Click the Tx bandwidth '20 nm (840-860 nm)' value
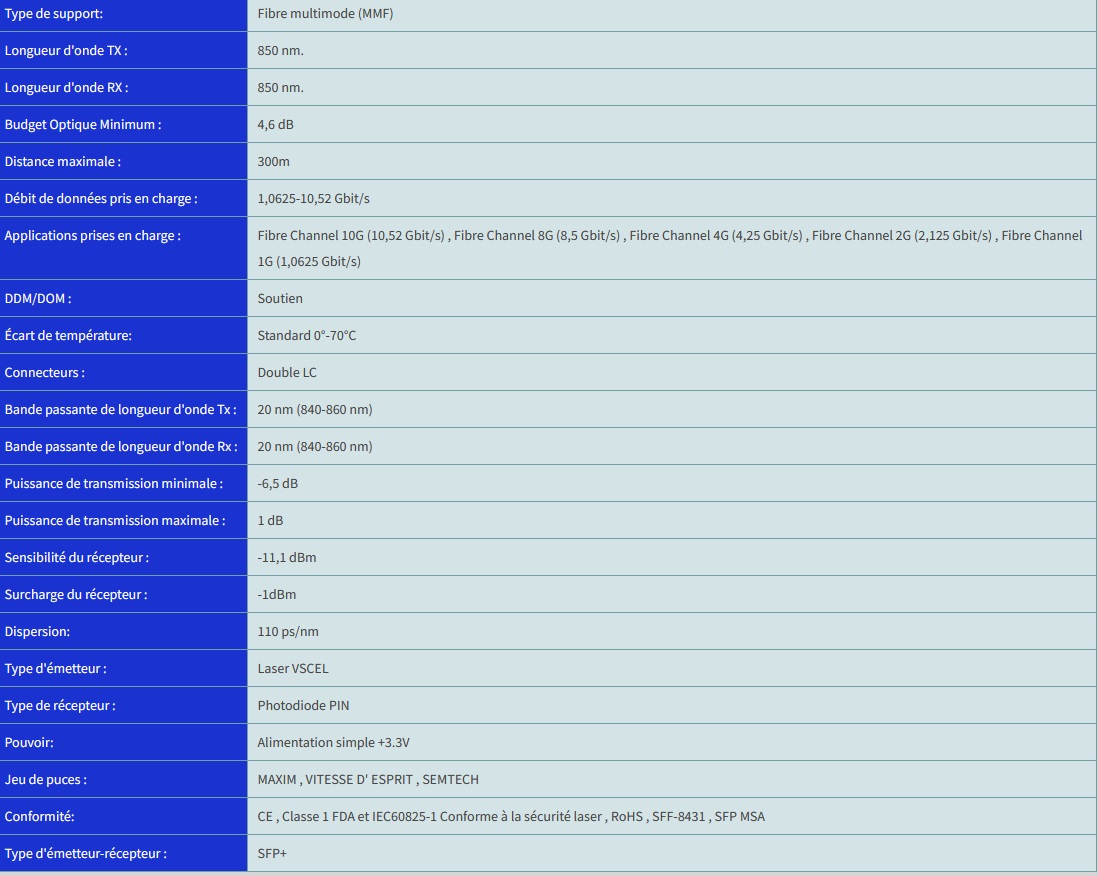Screen dimensions: 1098x876 click(315, 410)
